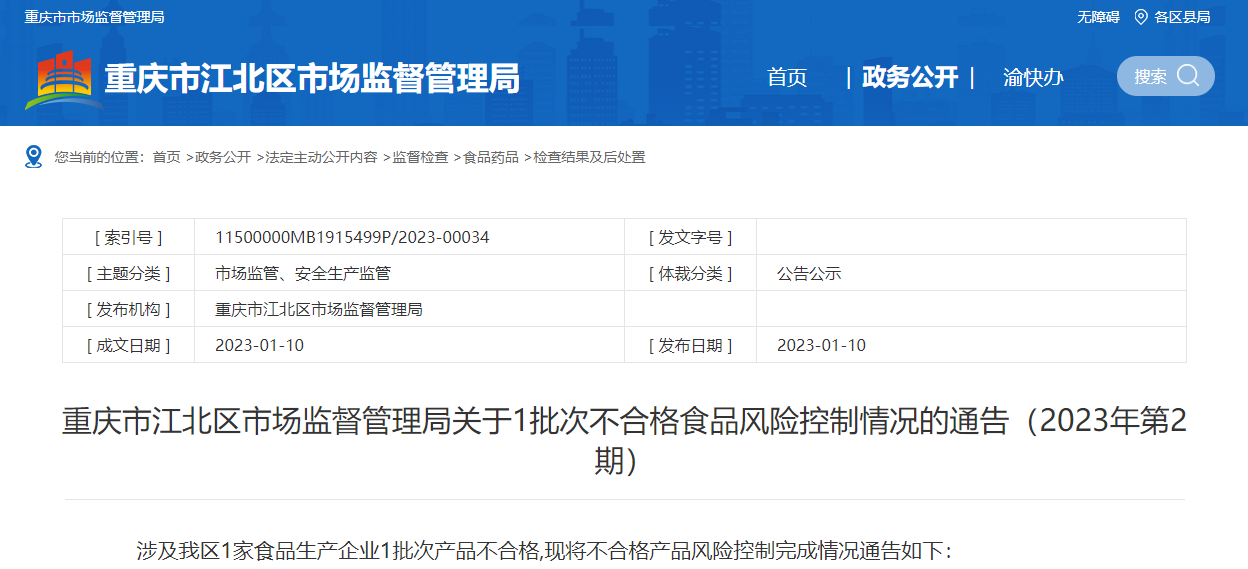This screenshot has width=1248, height=569.
Task: Click the [ 索引号 ] label cell
Action: tap(128, 237)
